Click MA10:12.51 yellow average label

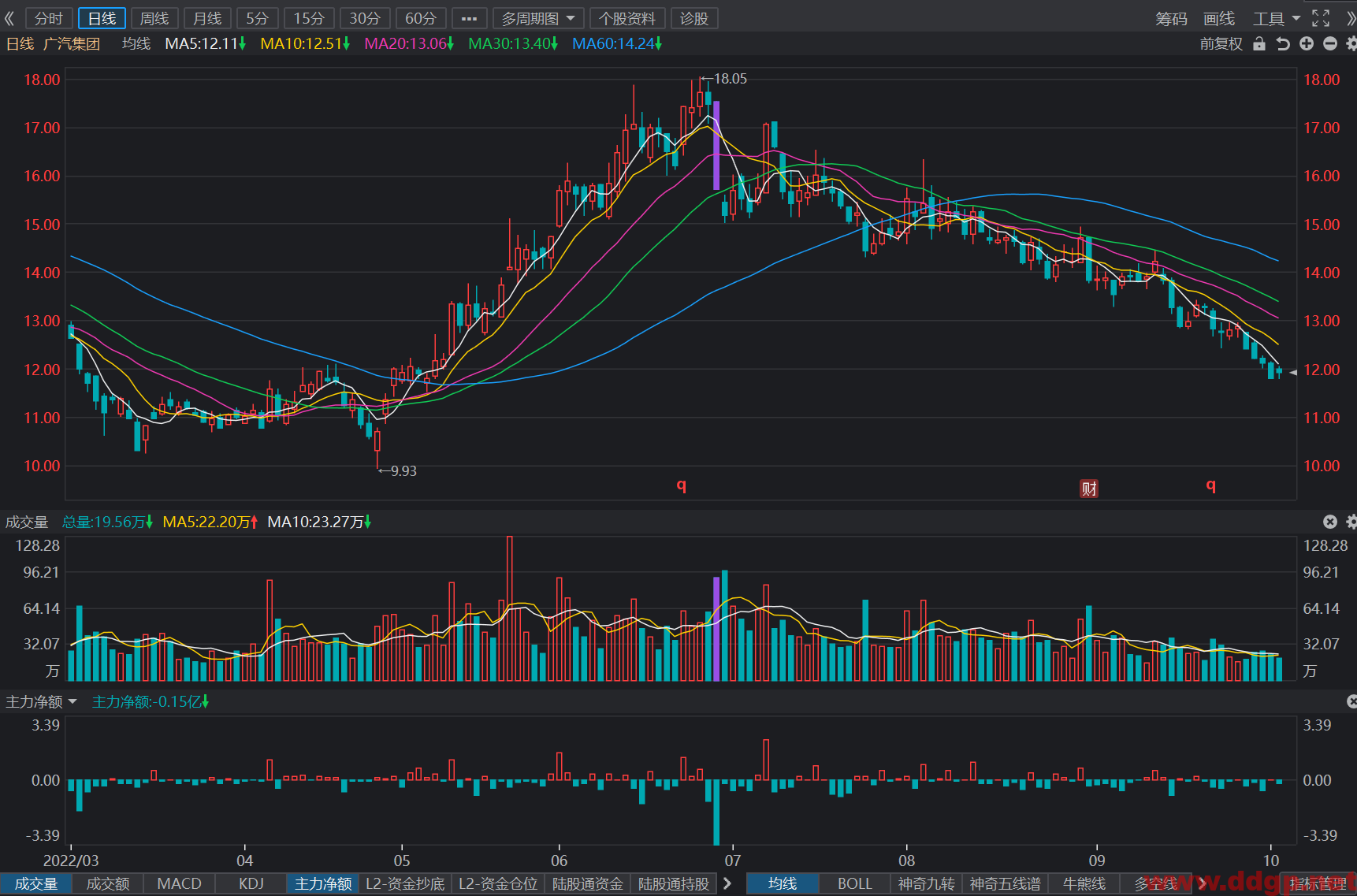(x=305, y=44)
